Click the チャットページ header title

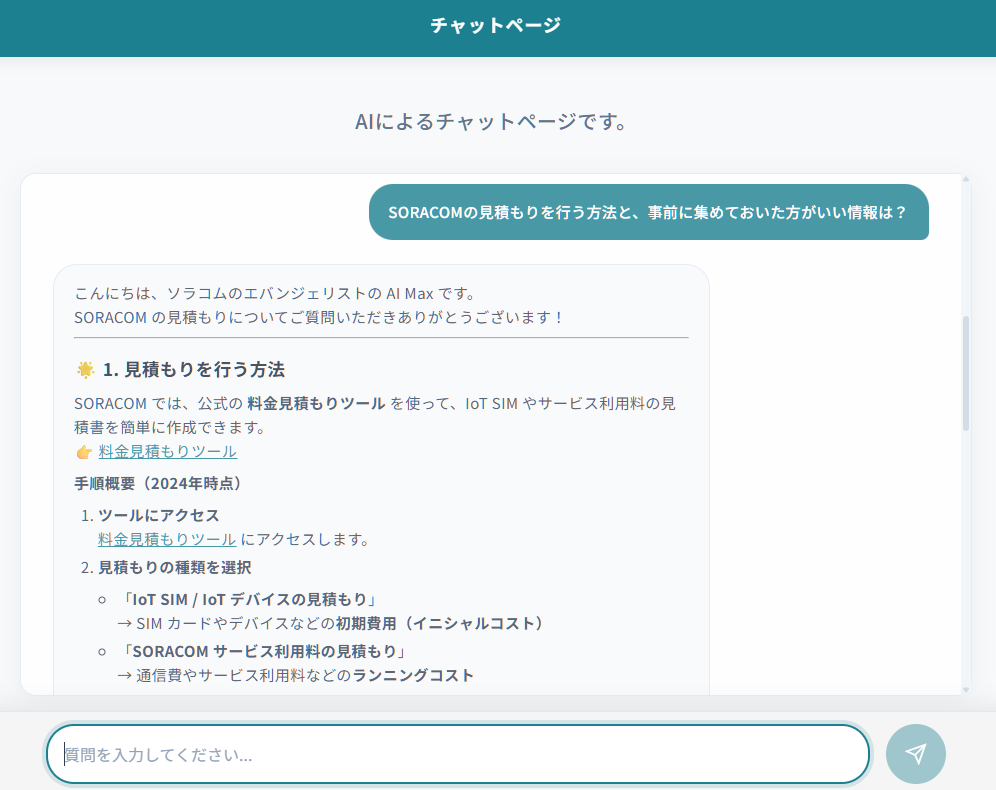496,26
